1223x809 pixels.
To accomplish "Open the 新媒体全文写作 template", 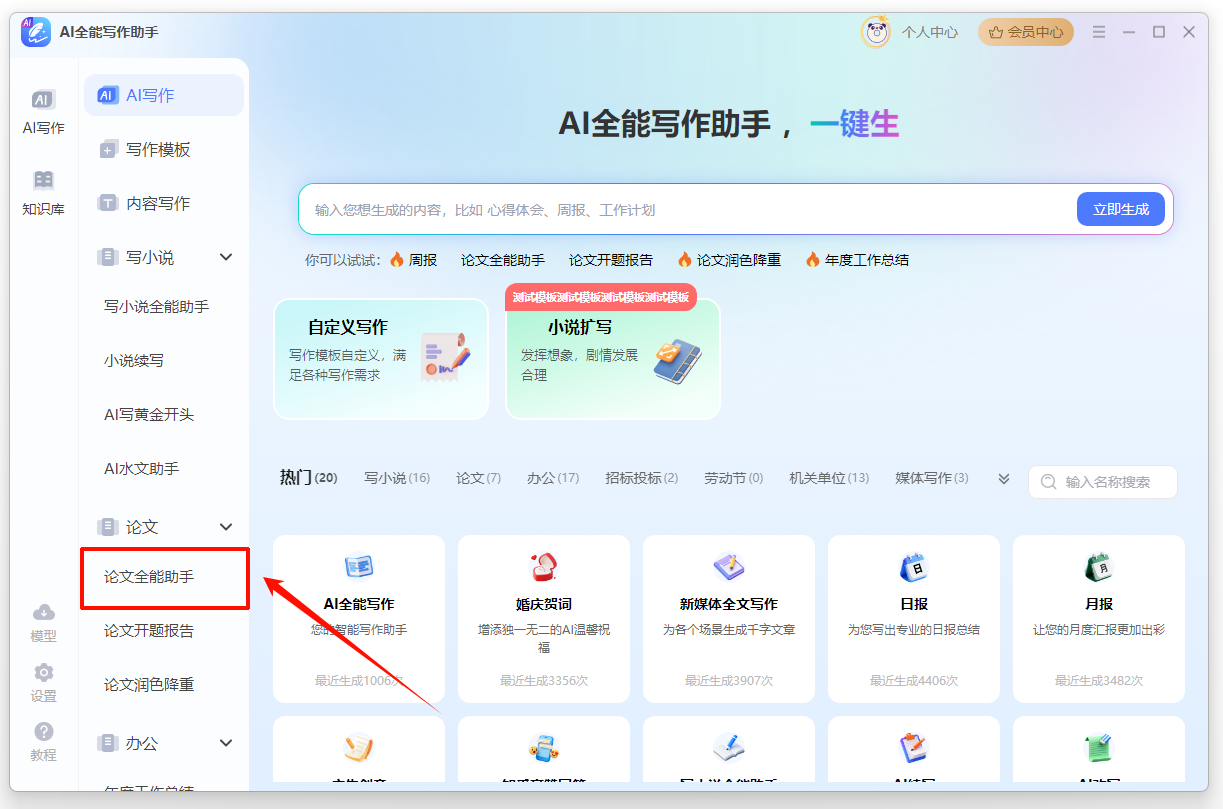I will pyautogui.click(x=728, y=618).
